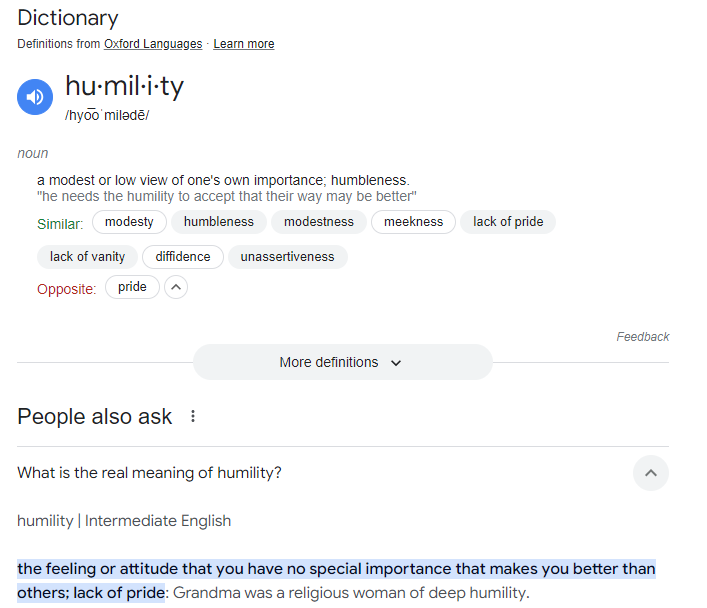The height and width of the screenshot is (608, 707).
Task: Select the diffidence synonym chip
Action: pos(183,257)
